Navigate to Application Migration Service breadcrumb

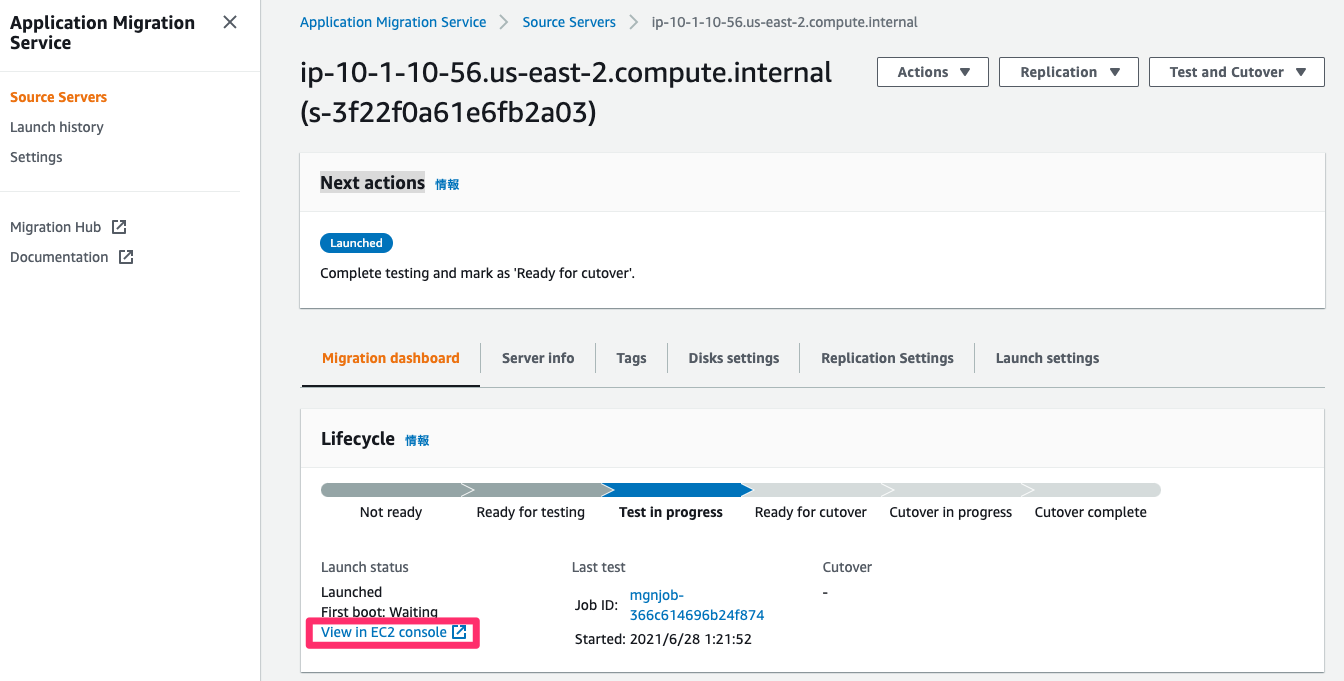coord(393,22)
